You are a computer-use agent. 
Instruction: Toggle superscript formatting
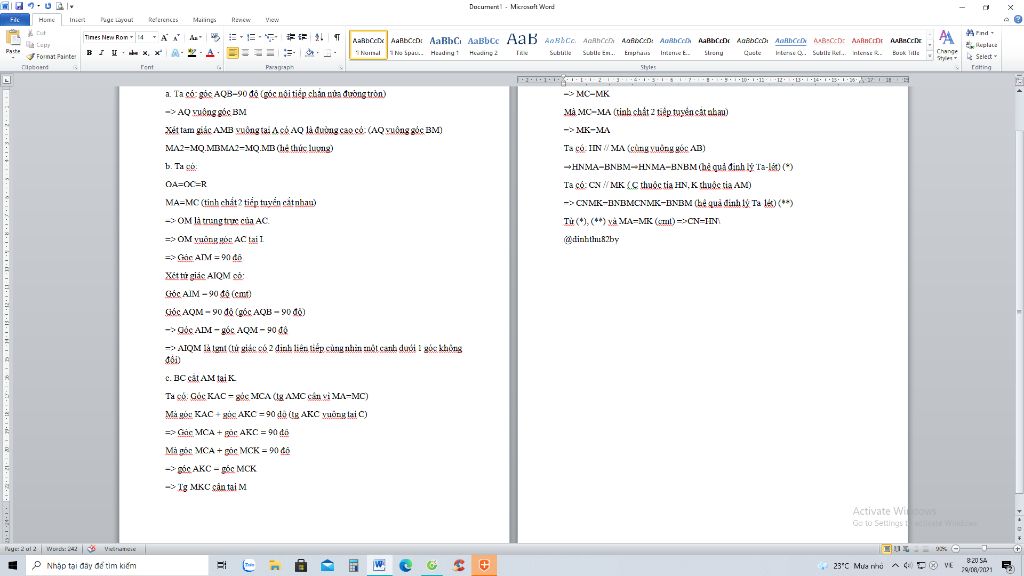158,53
